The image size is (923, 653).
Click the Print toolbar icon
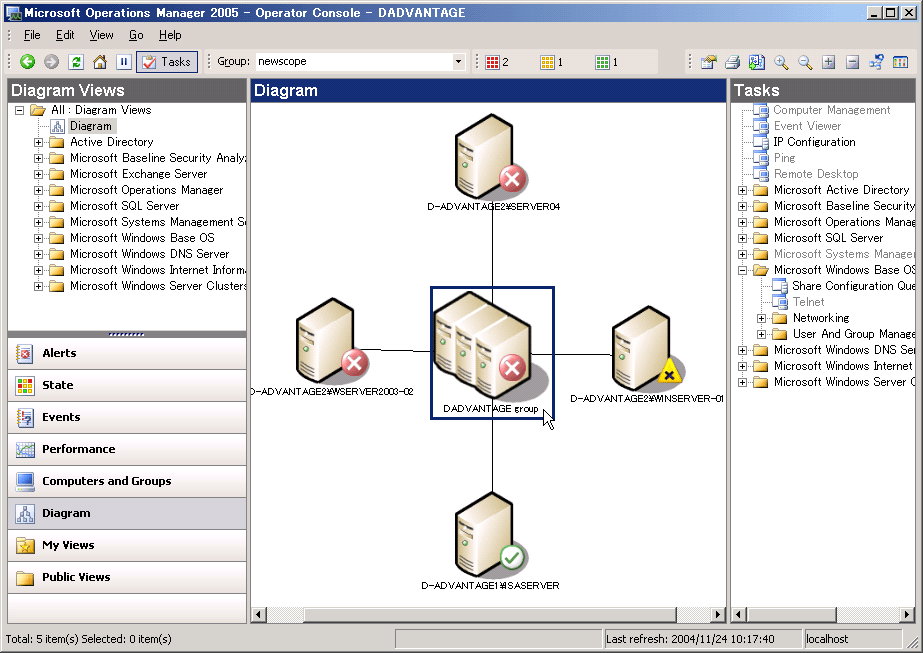tap(733, 62)
